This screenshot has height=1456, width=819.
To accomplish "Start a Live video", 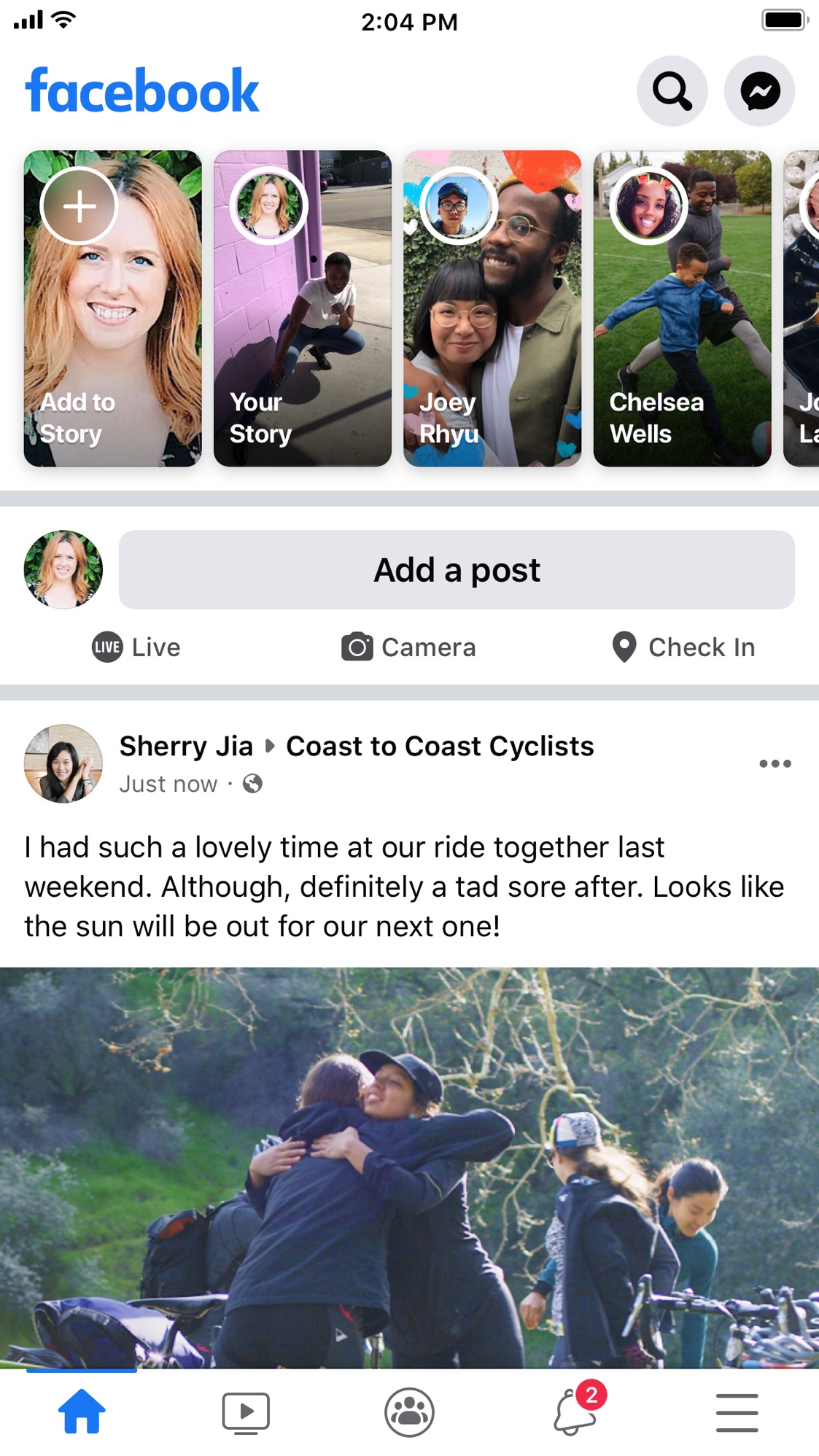I will [x=136, y=647].
